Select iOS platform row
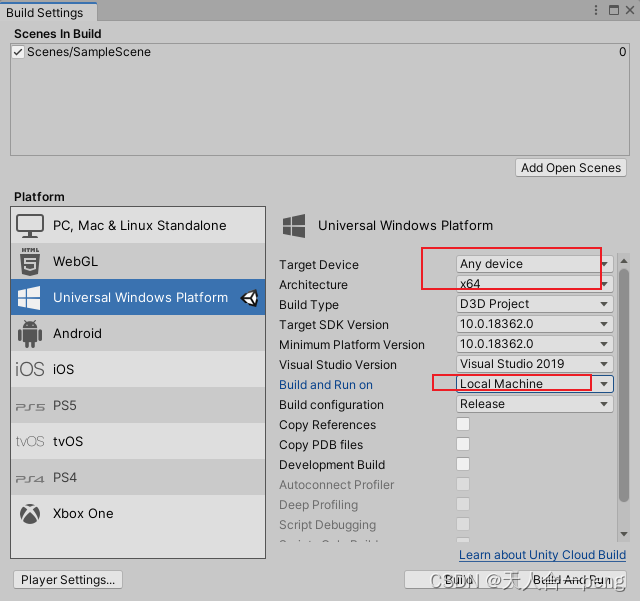The image size is (640, 601). pyautogui.click(x=138, y=370)
